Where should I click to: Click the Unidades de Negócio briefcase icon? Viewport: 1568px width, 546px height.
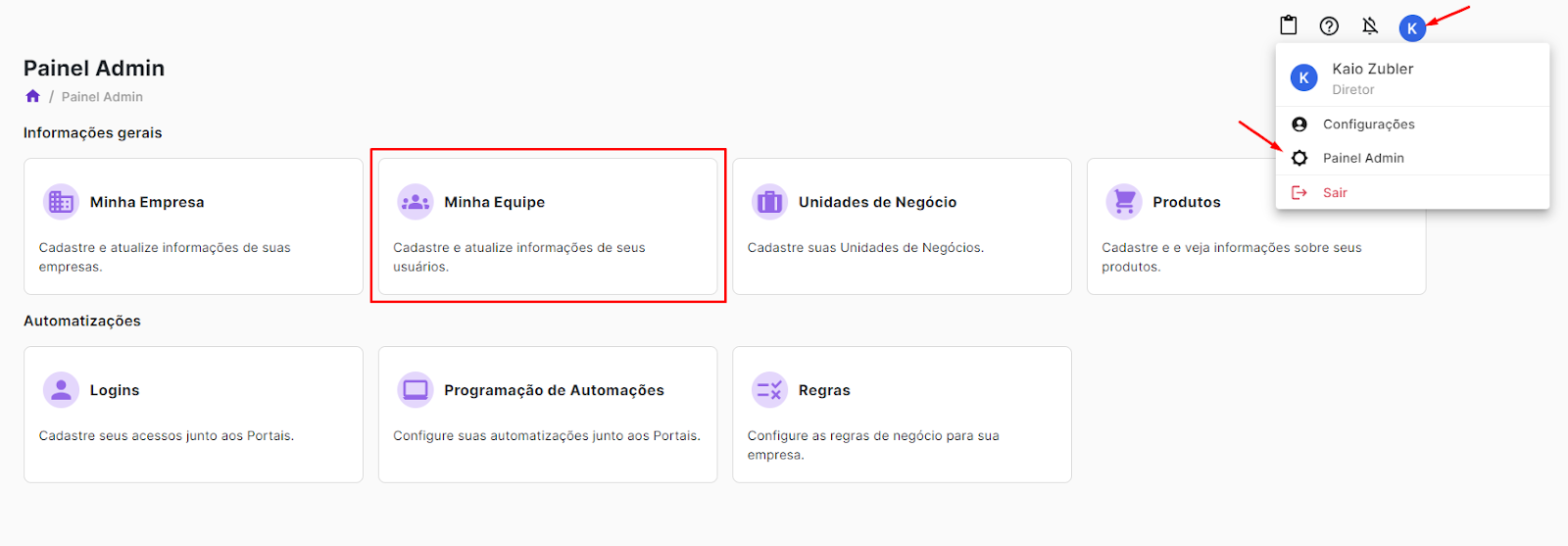pyautogui.click(x=769, y=202)
